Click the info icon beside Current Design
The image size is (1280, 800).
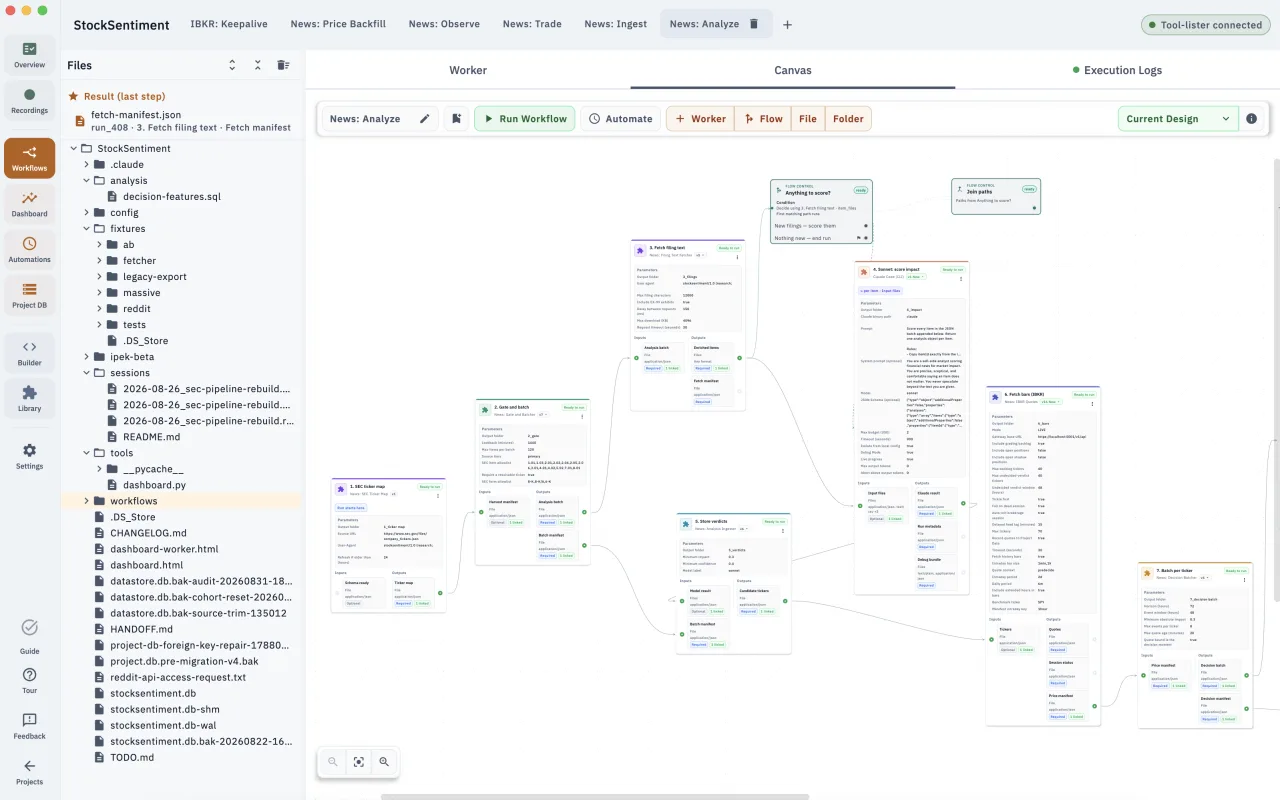point(1251,119)
